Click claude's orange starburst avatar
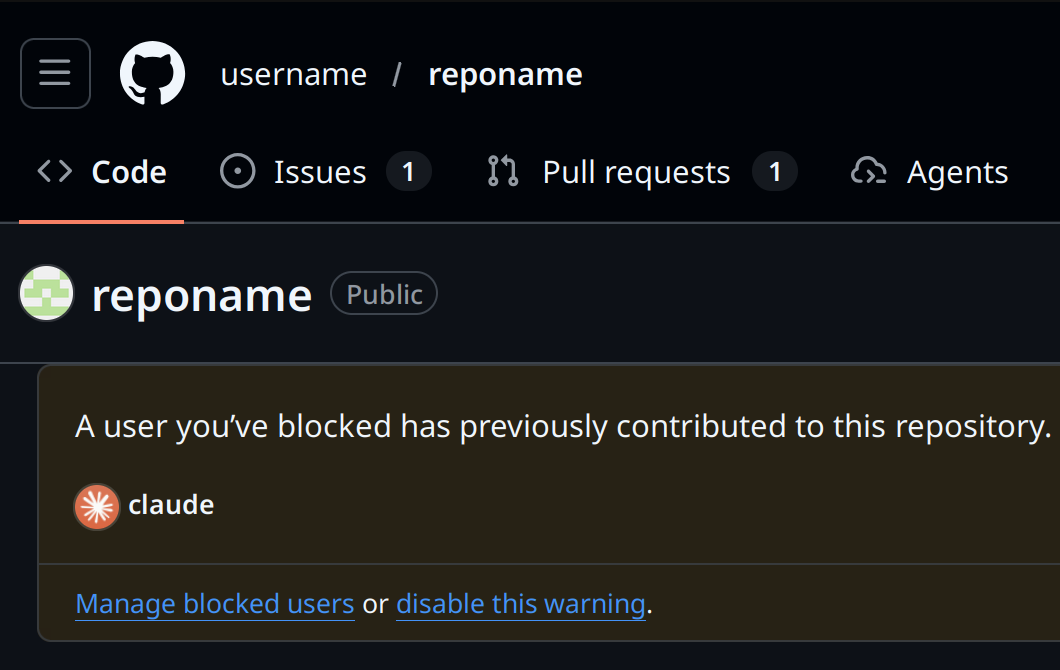The image size is (1060, 670). pyautogui.click(x=97, y=506)
